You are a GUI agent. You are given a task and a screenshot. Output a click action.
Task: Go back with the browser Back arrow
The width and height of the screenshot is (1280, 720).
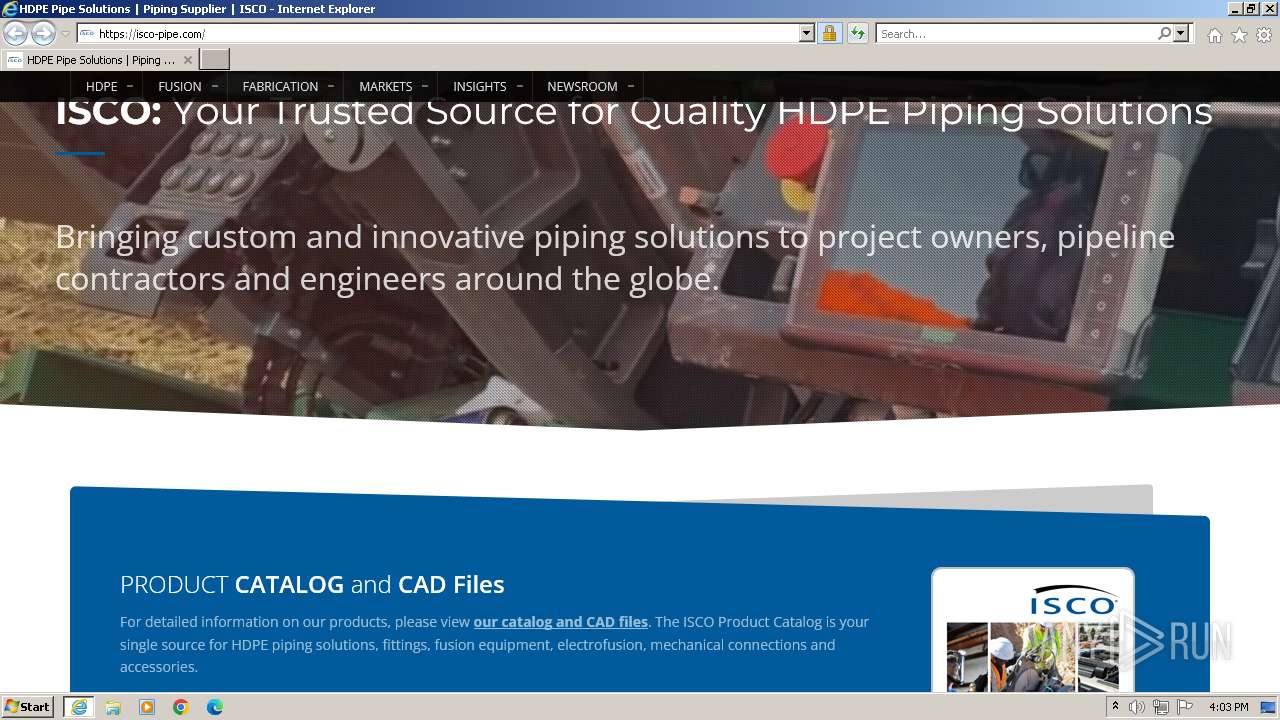(15, 33)
